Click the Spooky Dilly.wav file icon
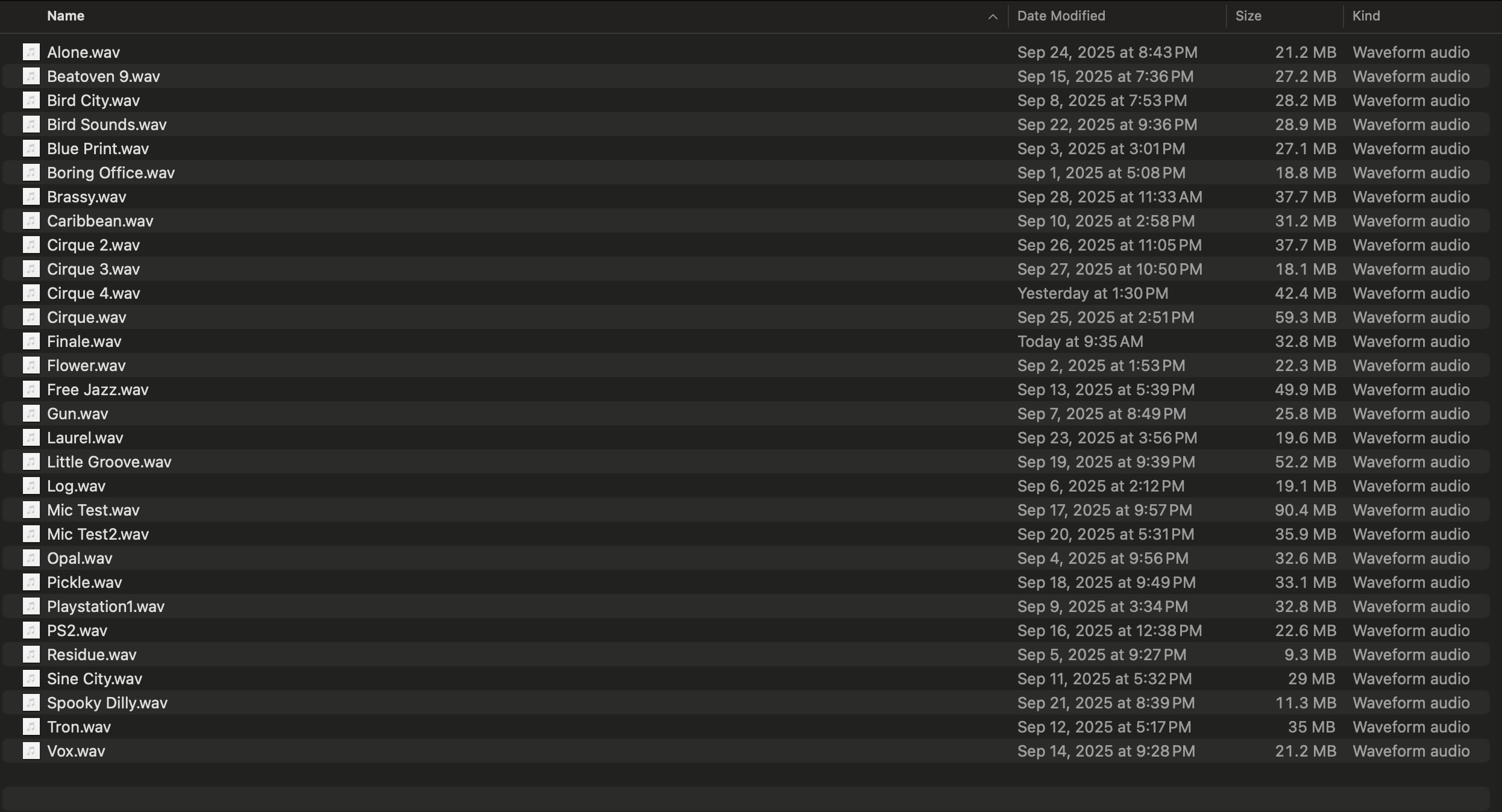 pyautogui.click(x=31, y=703)
